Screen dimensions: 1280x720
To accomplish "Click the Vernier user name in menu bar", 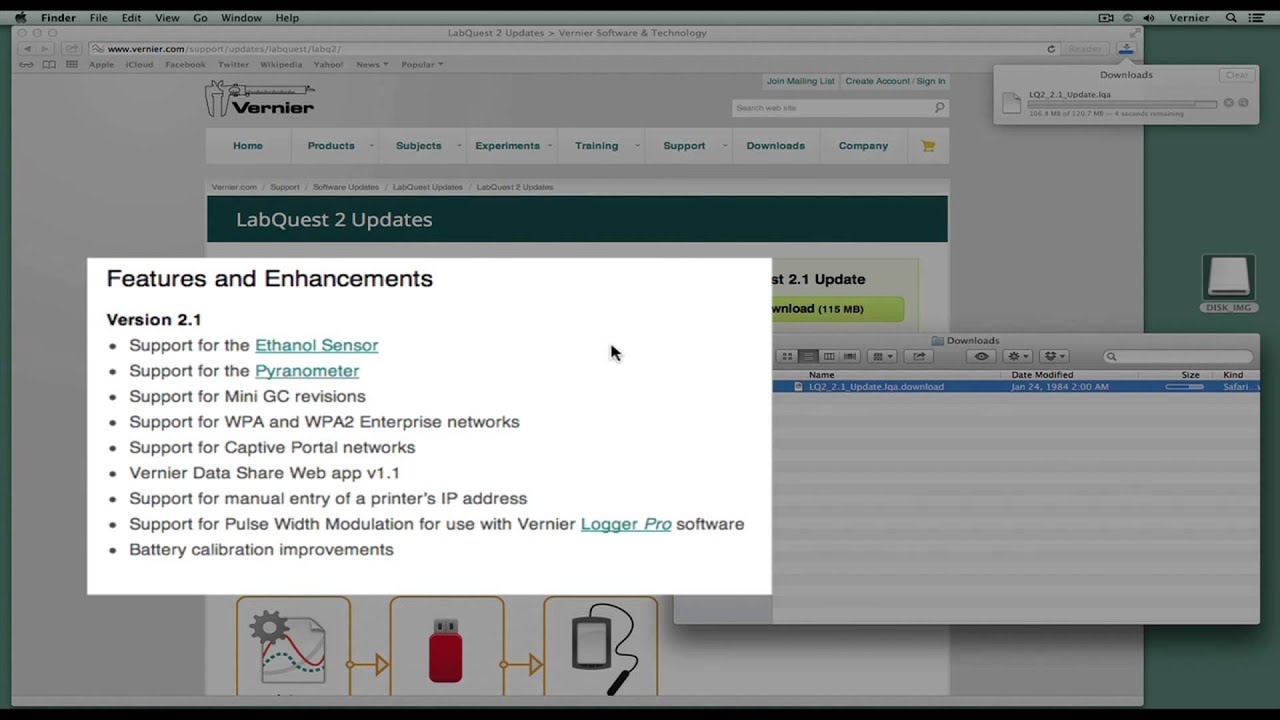I will click(x=1189, y=17).
